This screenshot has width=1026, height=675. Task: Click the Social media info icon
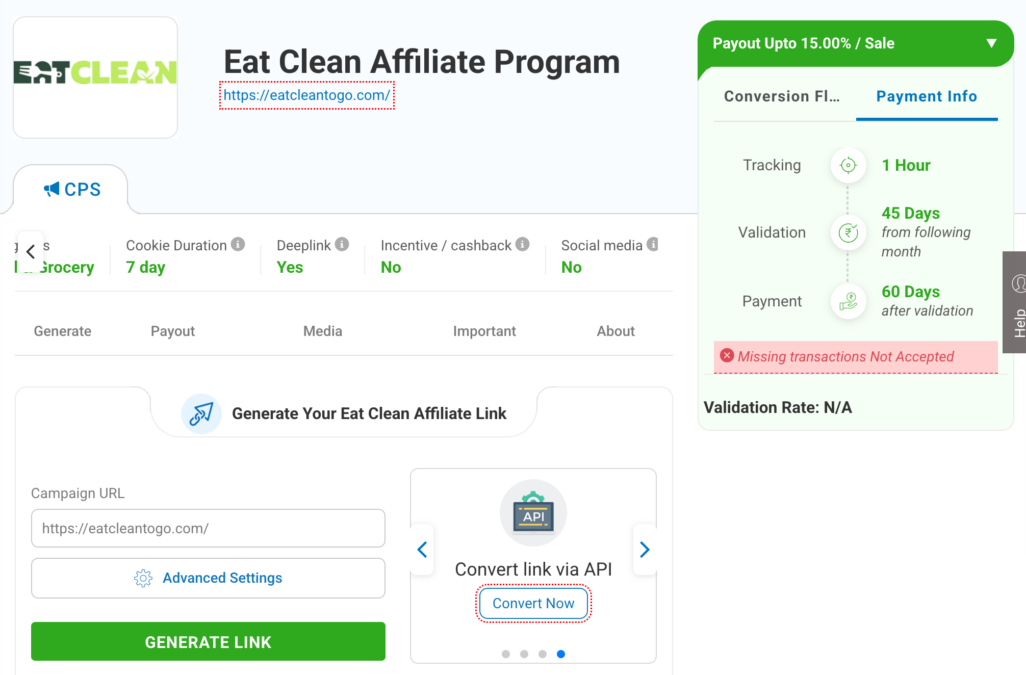(652, 244)
